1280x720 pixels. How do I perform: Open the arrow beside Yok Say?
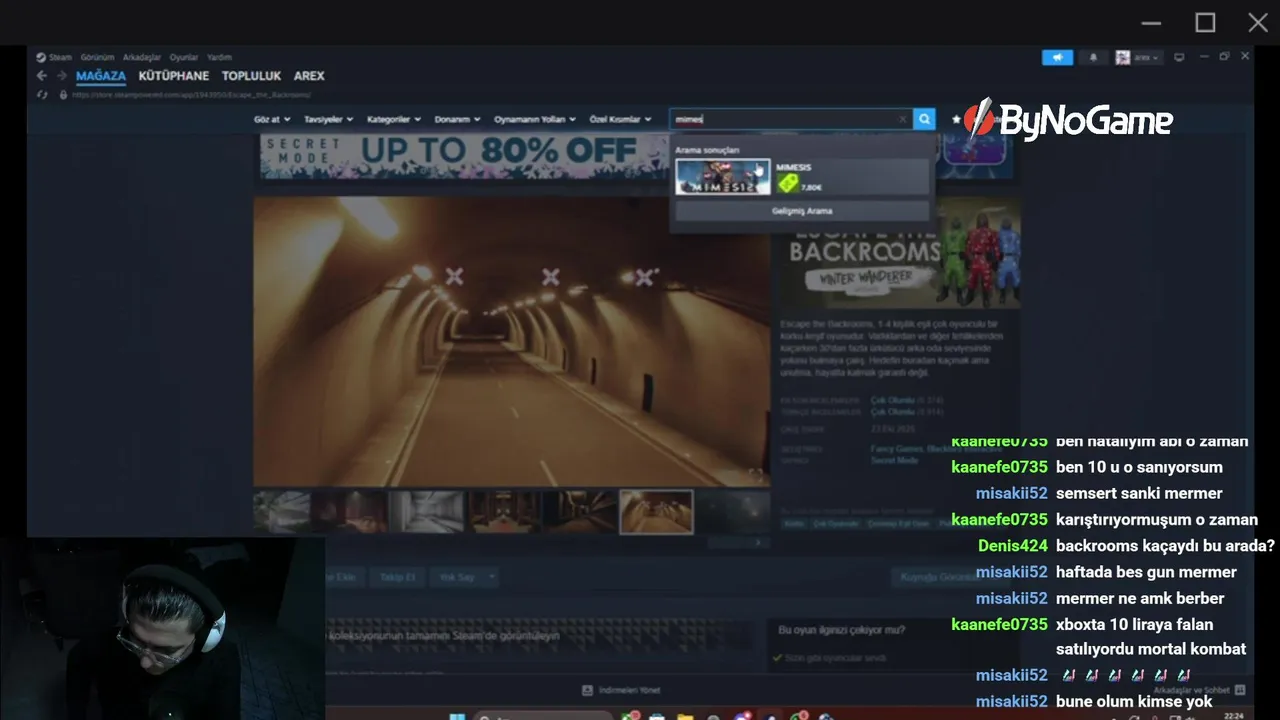pyautogui.click(x=491, y=577)
